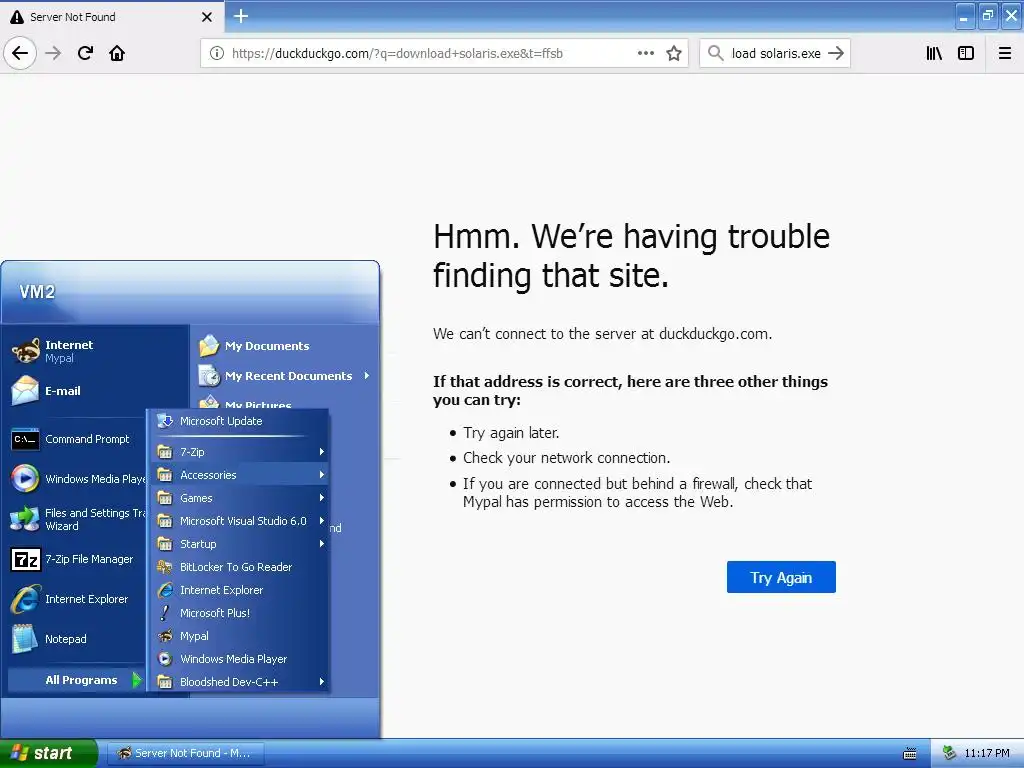This screenshot has width=1024, height=768.
Task: Click the network tray icon
Action: pos(950,753)
